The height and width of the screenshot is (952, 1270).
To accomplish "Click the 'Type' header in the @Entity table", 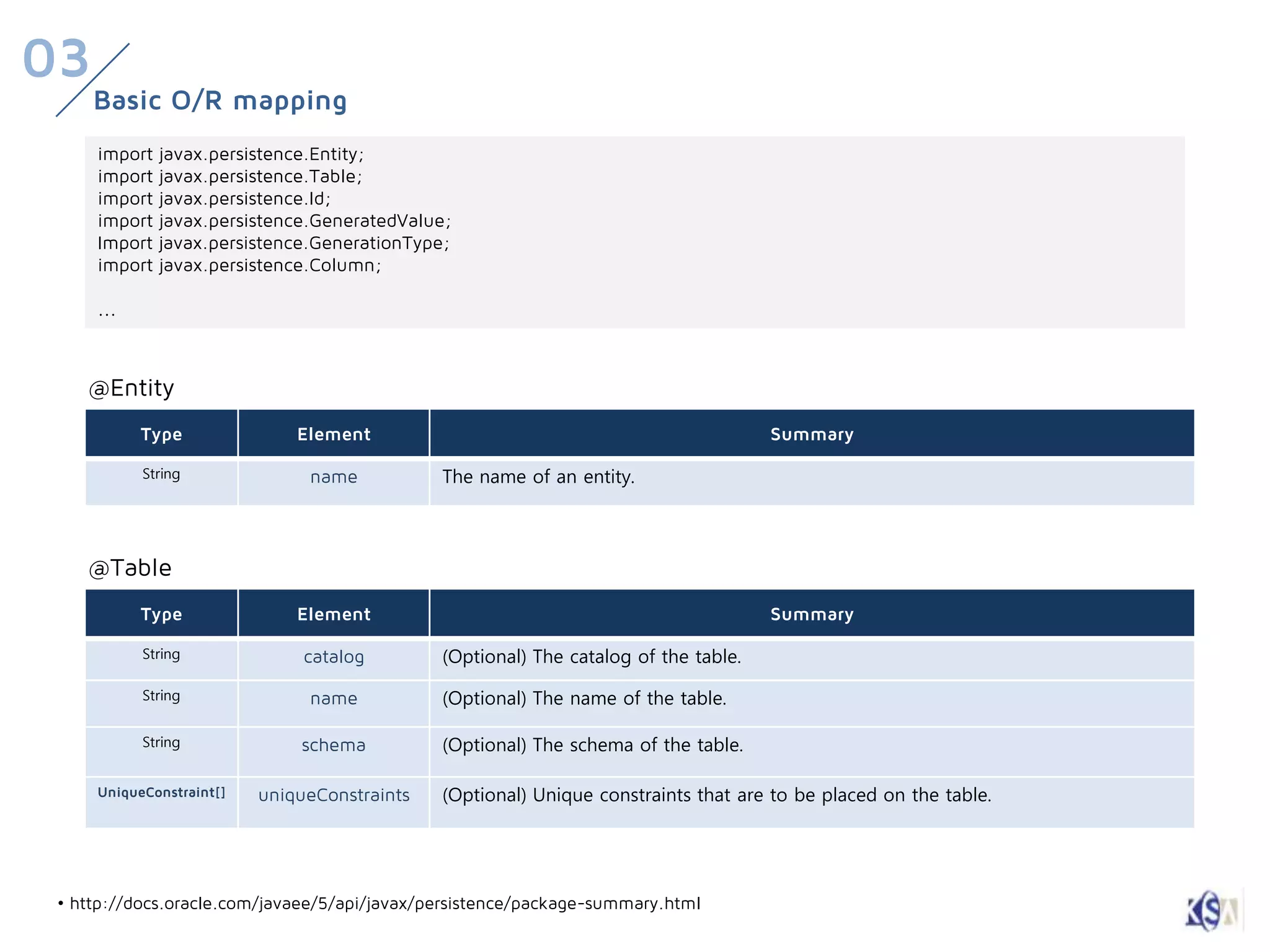I will click(x=161, y=434).
